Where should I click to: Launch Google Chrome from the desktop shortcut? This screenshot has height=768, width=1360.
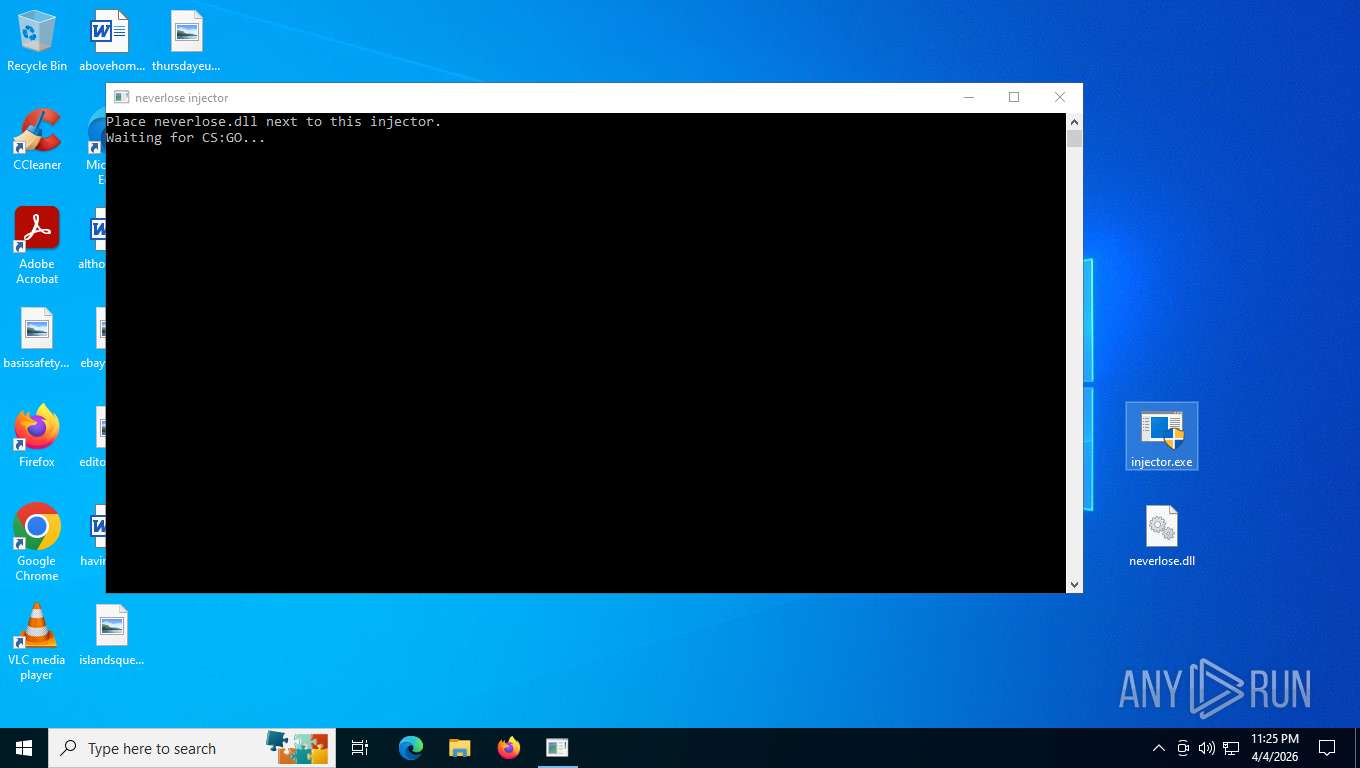pos(37,542)
